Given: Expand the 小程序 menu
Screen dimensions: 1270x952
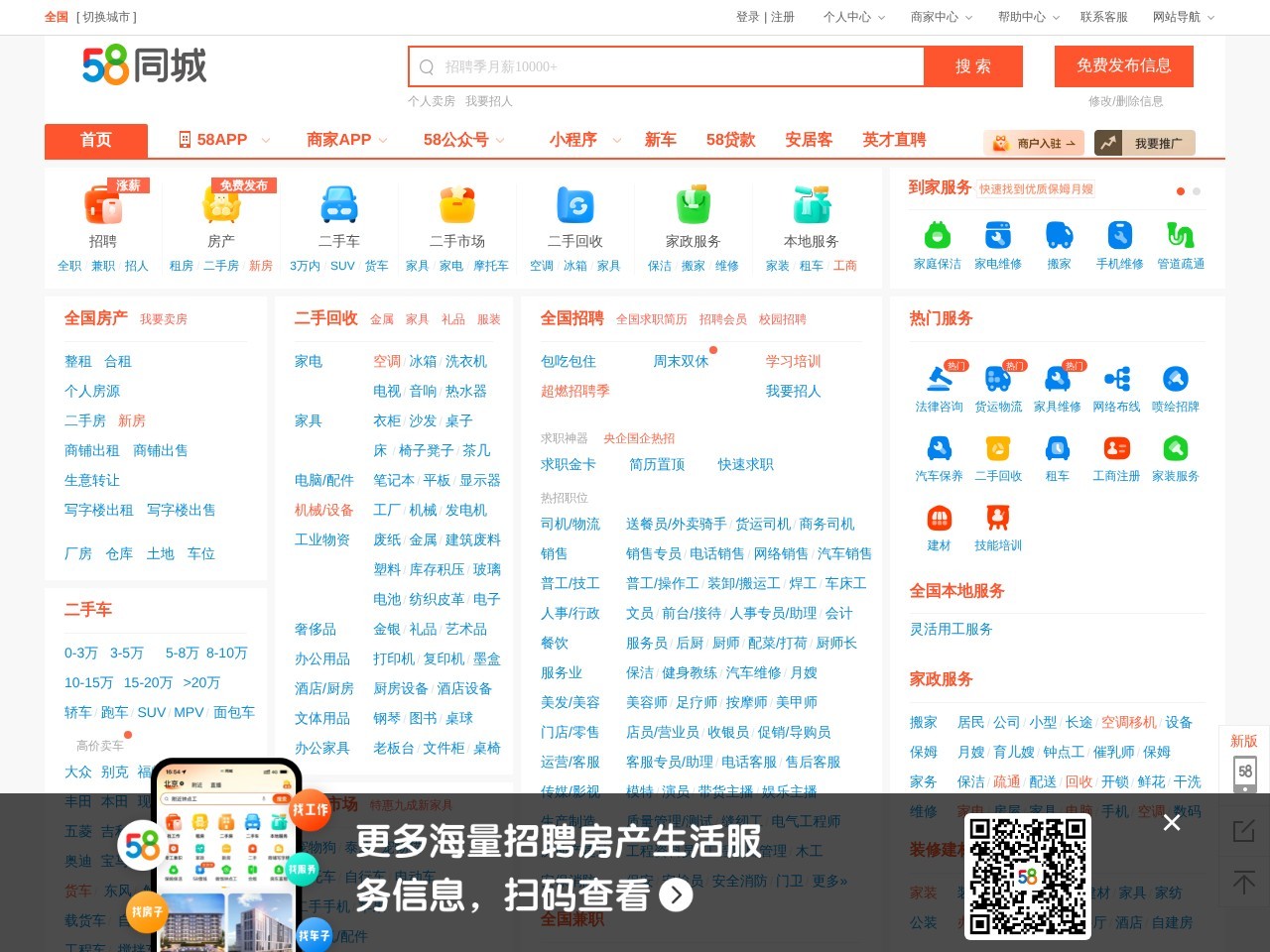Looking at the screenshot, I should pyautogui.click(x=585, y=140).
